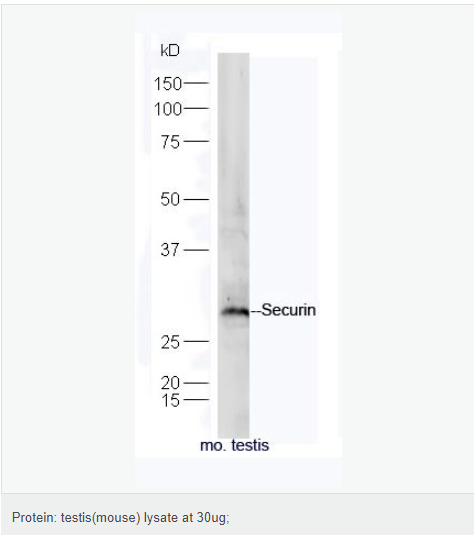Click the 150 marker tick line
This screenshot has width=474, height=535.
point(196,83)
